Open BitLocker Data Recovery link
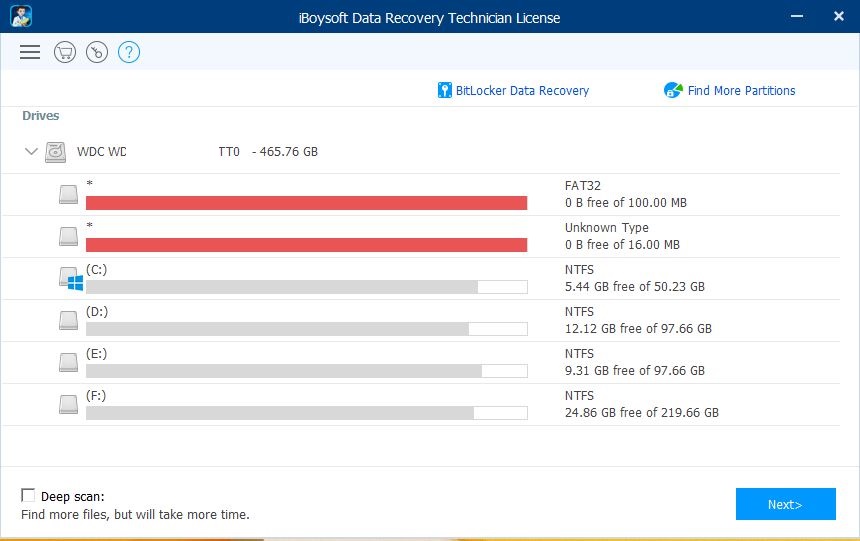 tap(522, 91)
